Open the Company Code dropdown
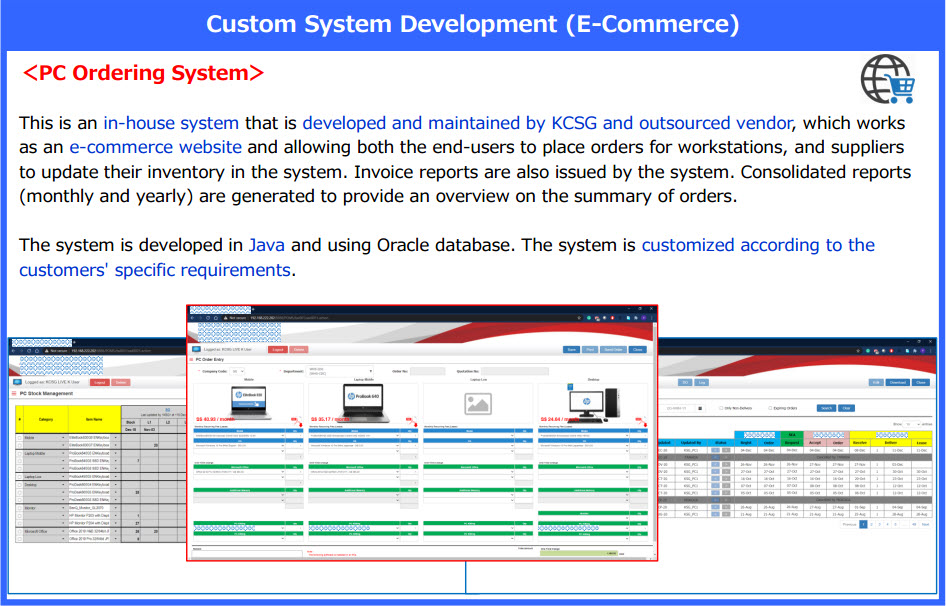 pos(238,370)
